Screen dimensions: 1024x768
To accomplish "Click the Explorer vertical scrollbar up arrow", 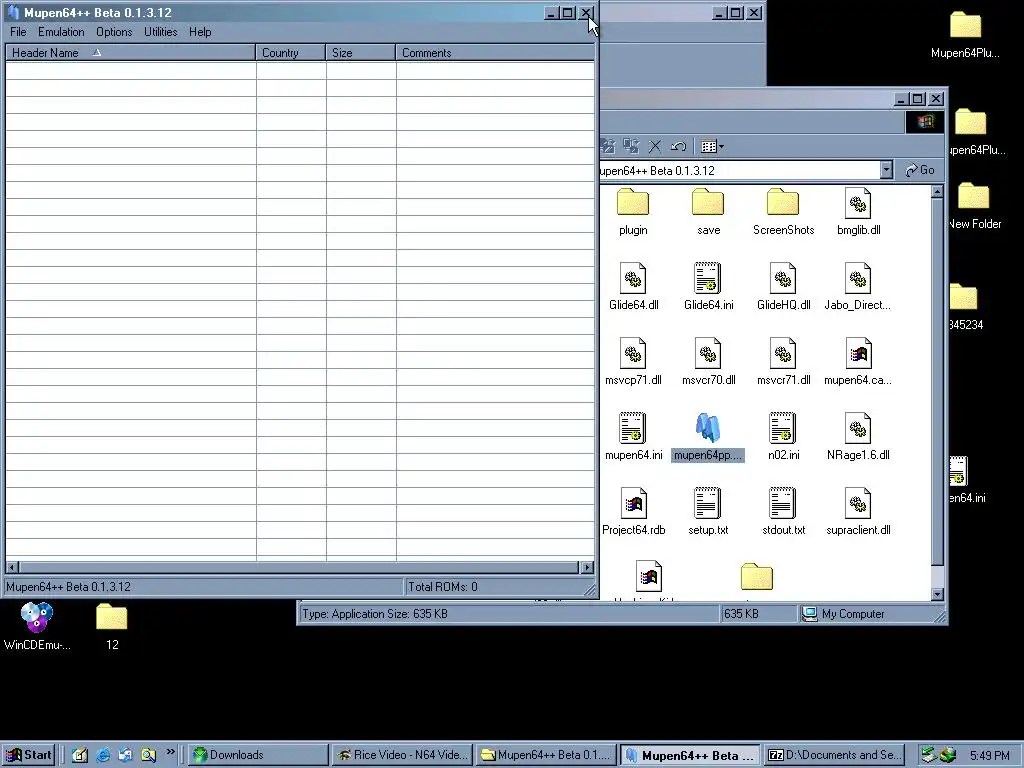I will click(x=937, y=192).
